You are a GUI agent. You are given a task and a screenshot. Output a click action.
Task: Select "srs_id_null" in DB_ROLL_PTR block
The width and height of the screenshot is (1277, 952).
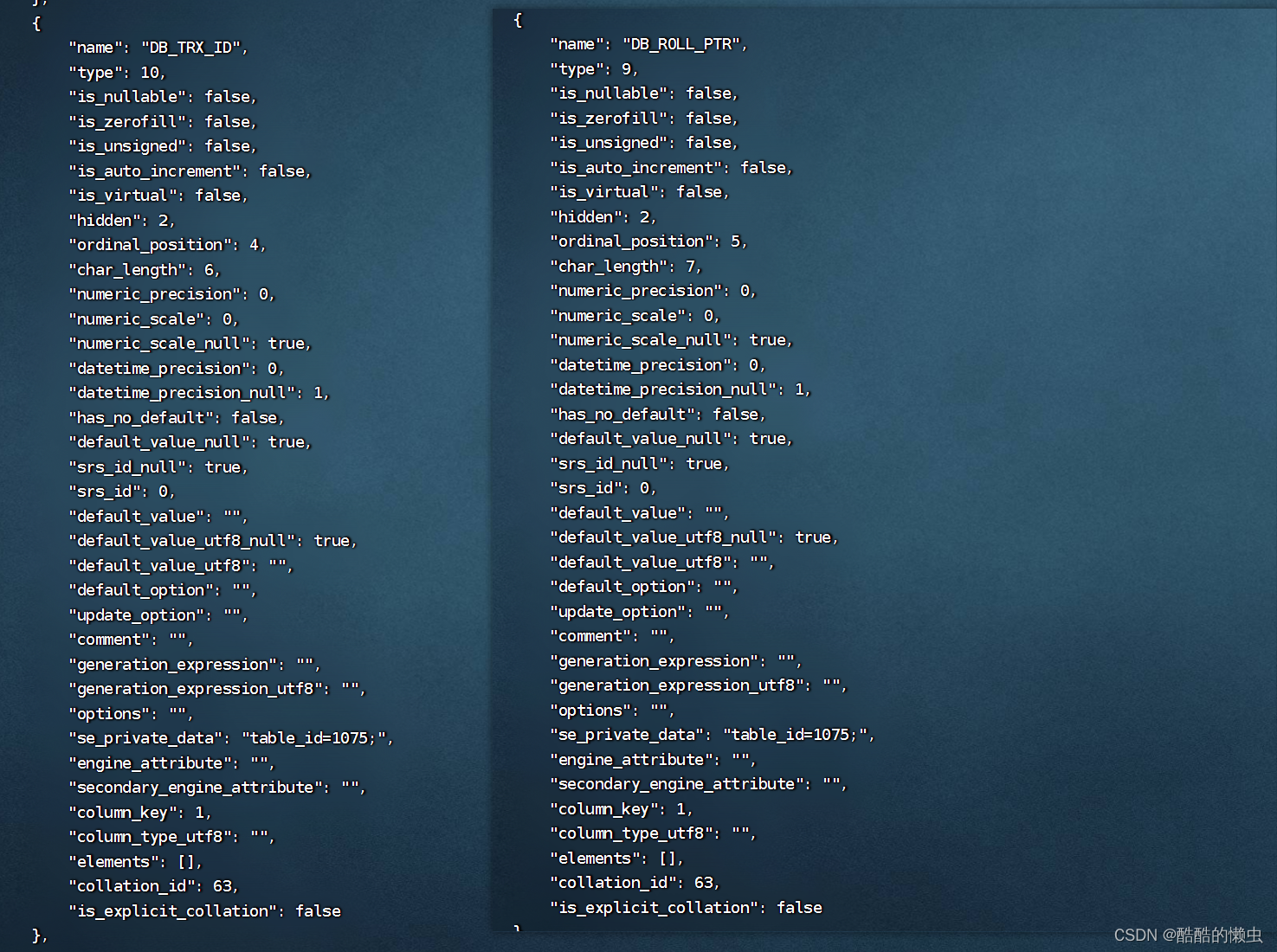pyautogui.click(x=640, y=464)
